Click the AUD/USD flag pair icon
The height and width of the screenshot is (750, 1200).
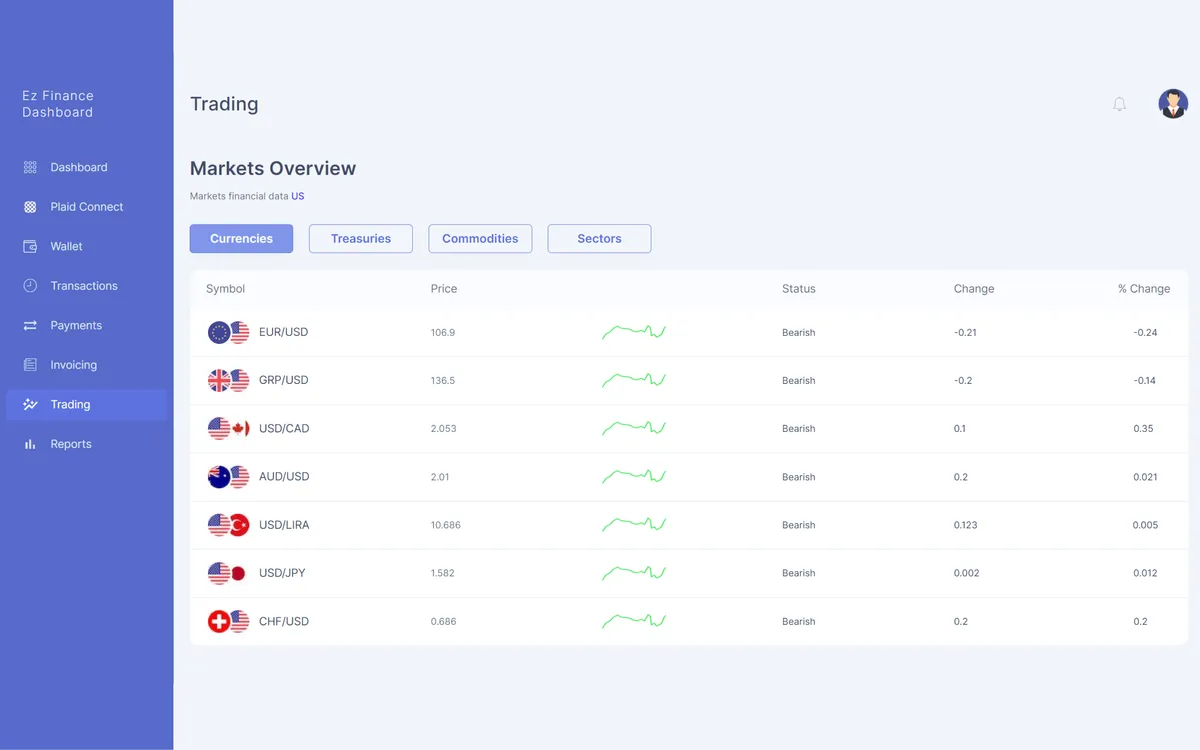point(229,477)
